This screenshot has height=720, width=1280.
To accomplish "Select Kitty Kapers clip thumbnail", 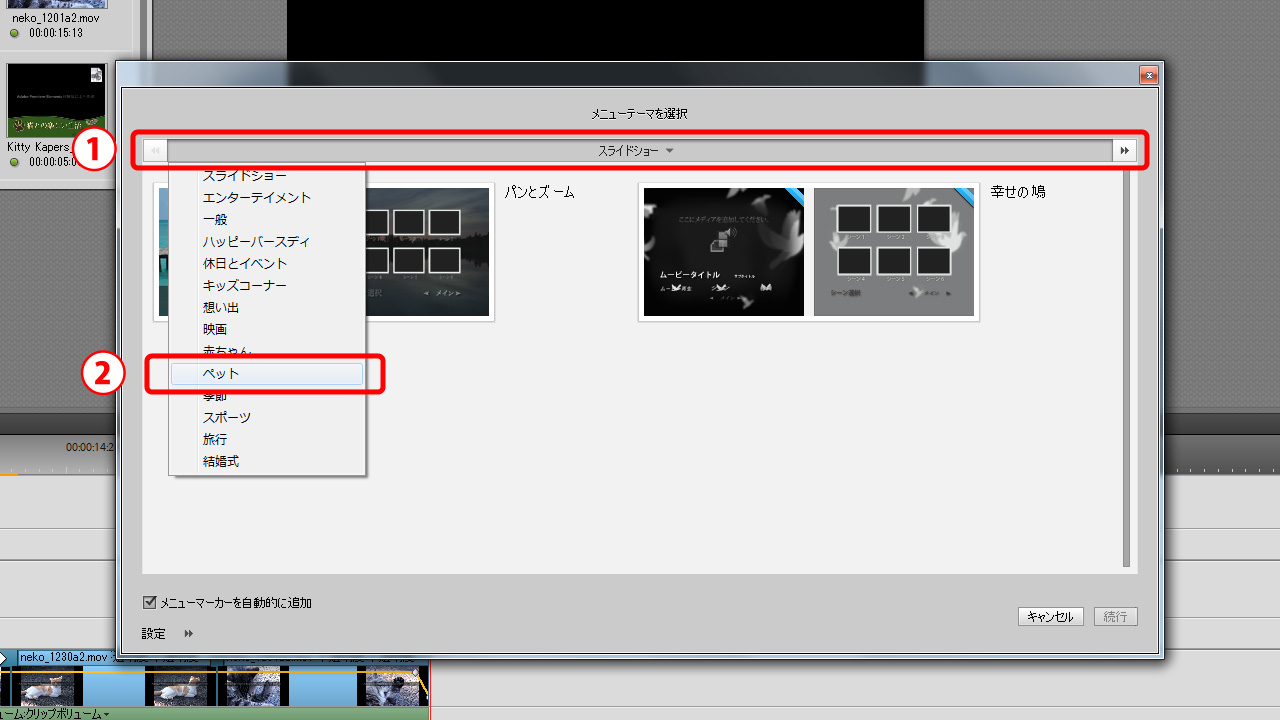I will (56, 101).
